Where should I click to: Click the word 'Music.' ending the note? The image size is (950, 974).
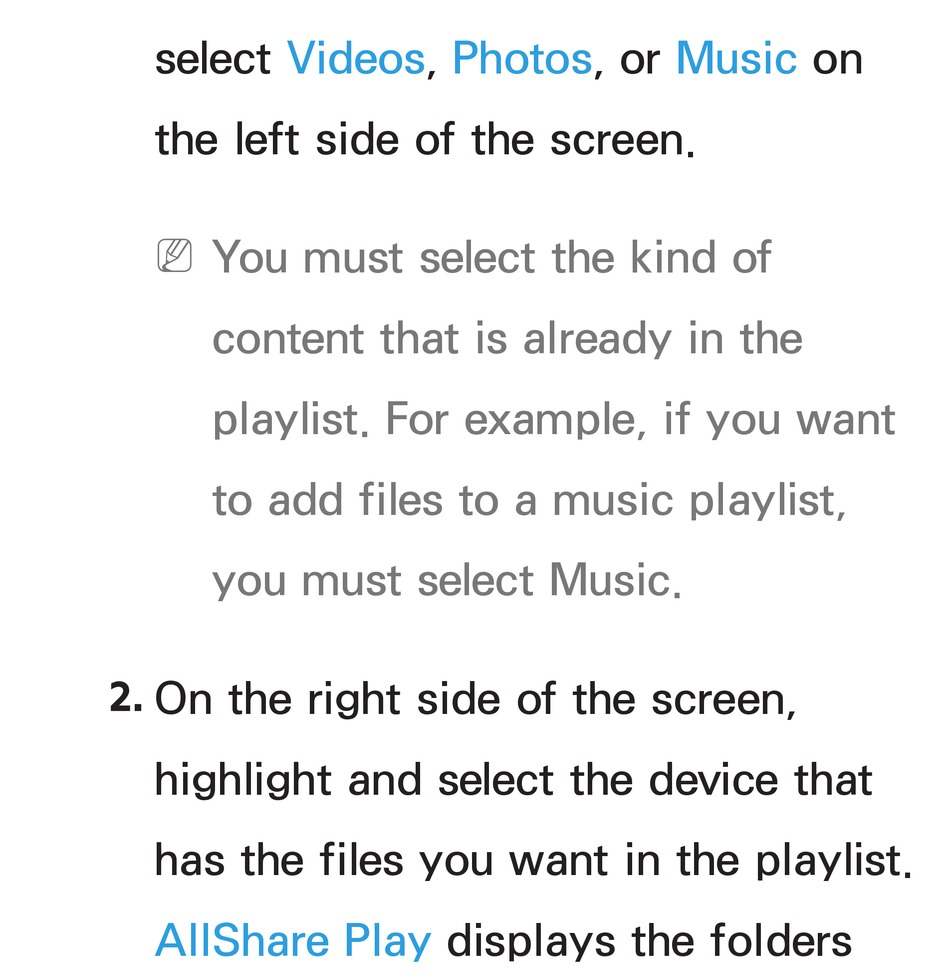pyautogui.click(x=615, y=580)
